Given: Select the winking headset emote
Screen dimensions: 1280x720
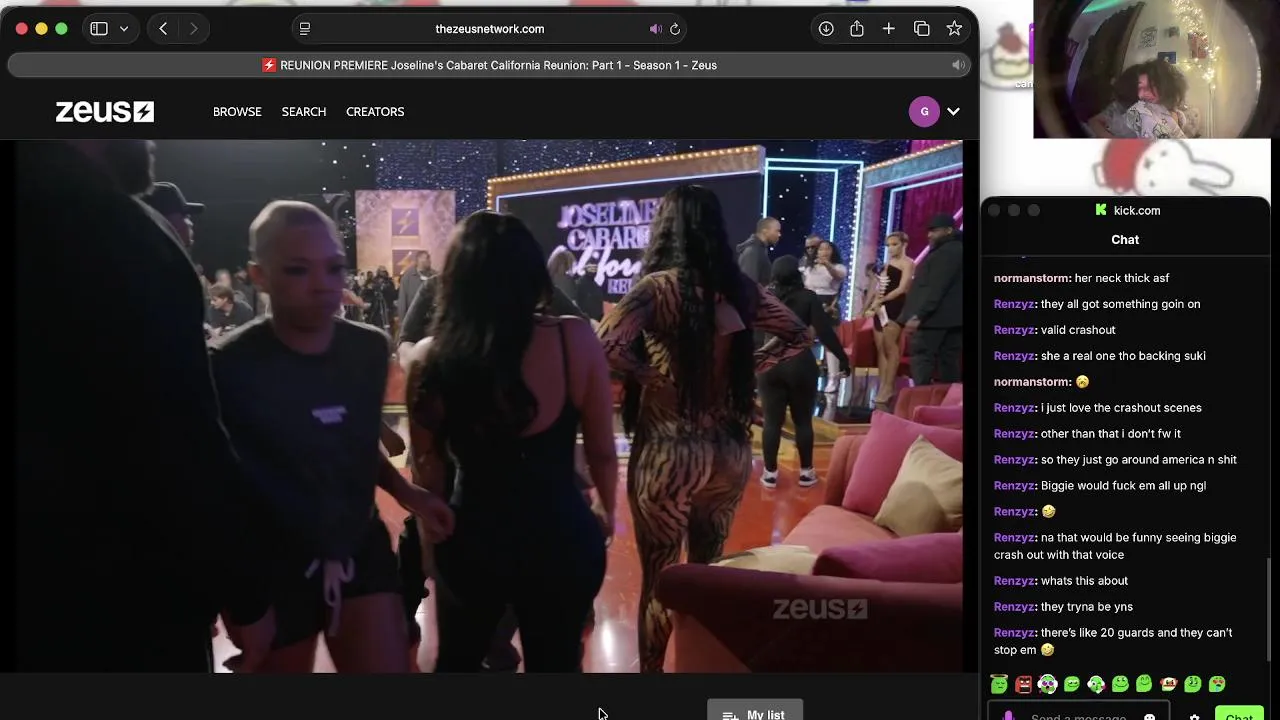Looking at the screenshot, I should (x=1096, y=684).
